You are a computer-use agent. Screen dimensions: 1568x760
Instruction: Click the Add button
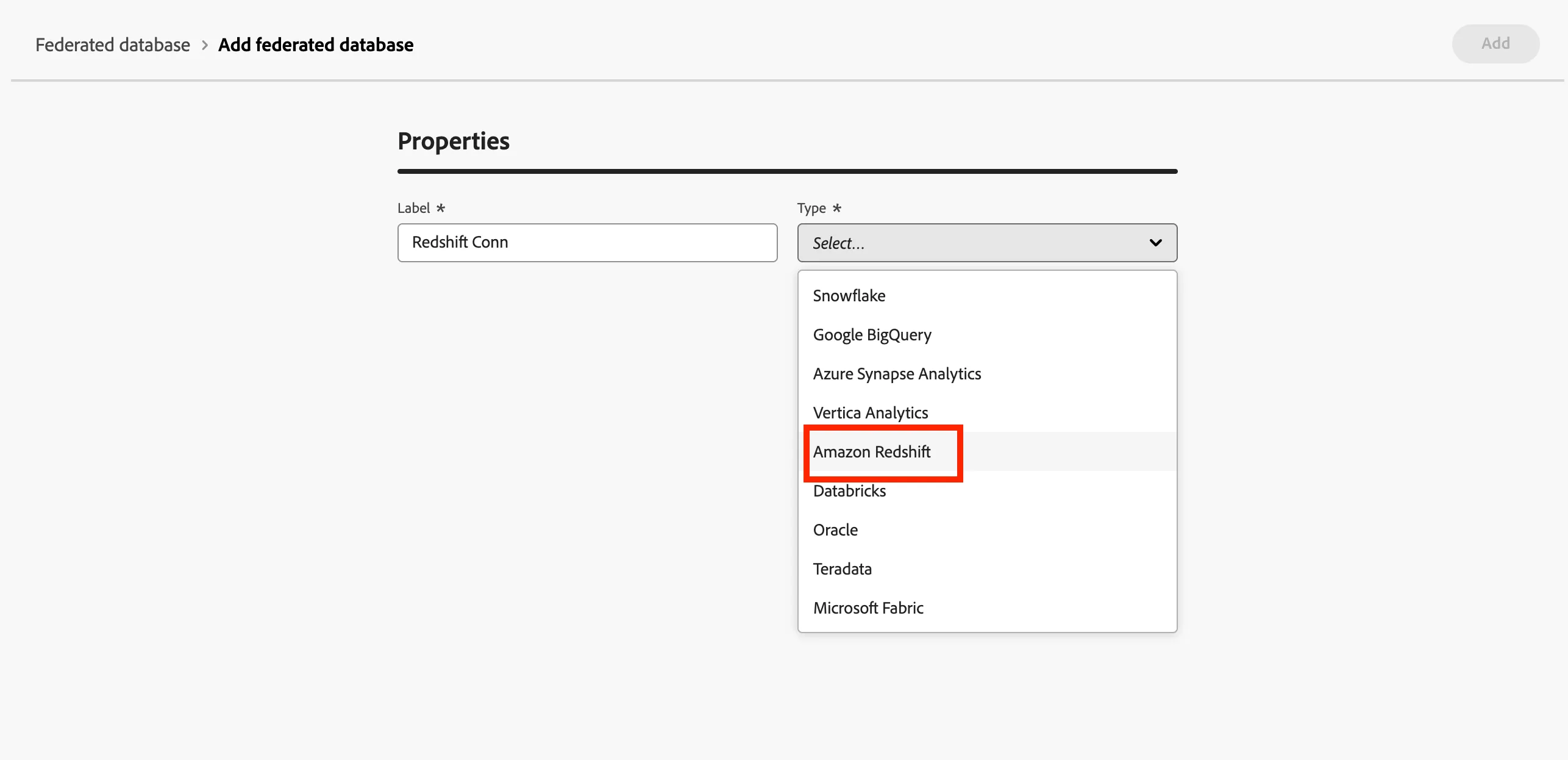[1495, 44]
